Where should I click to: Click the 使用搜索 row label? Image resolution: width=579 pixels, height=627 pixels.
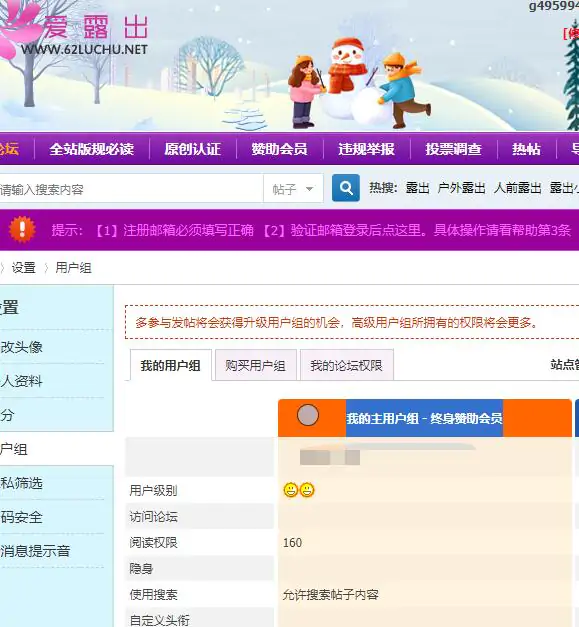[153, 594]
